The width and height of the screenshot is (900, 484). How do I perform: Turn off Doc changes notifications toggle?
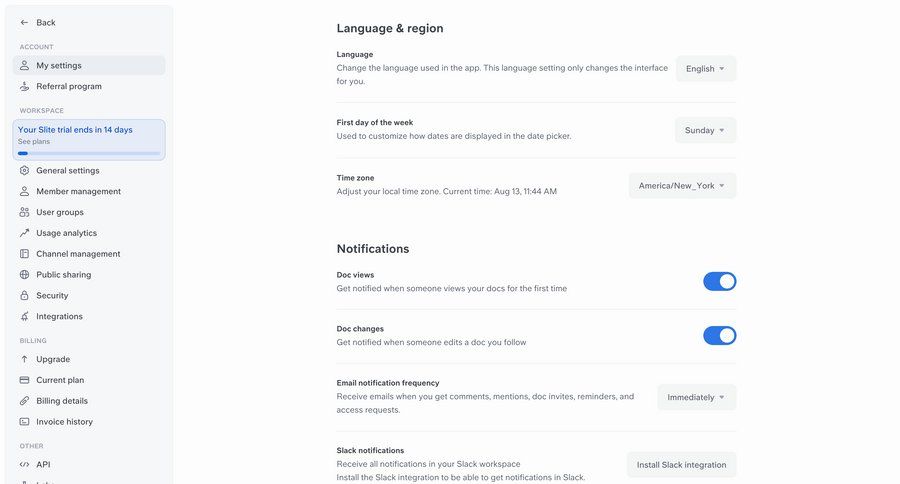720,335
